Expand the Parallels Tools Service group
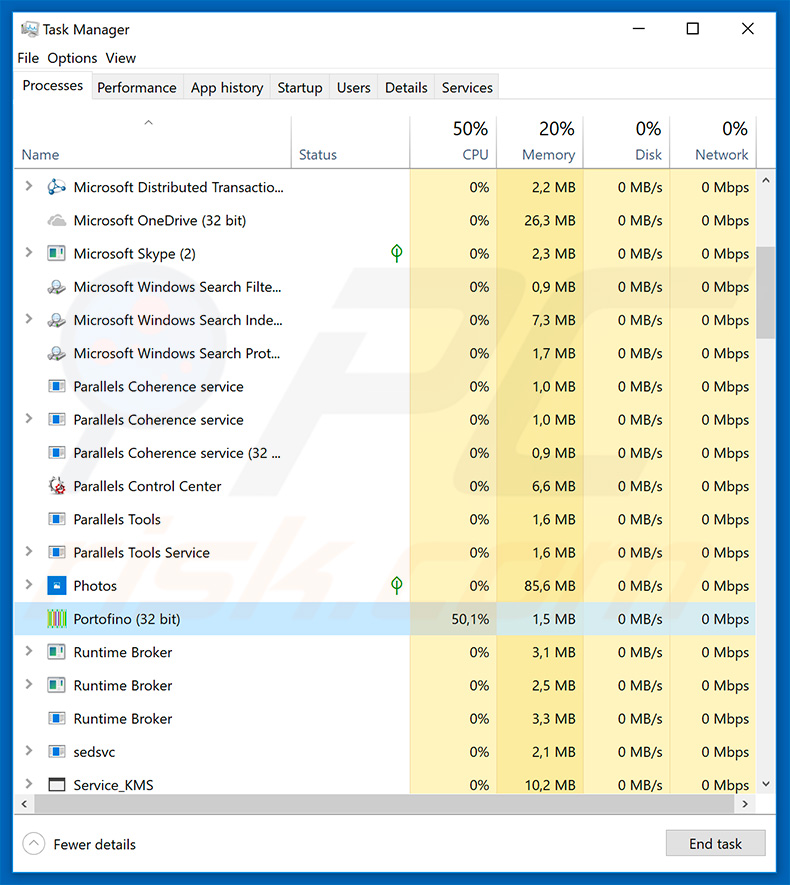790x885 pixels. (29, 551)
